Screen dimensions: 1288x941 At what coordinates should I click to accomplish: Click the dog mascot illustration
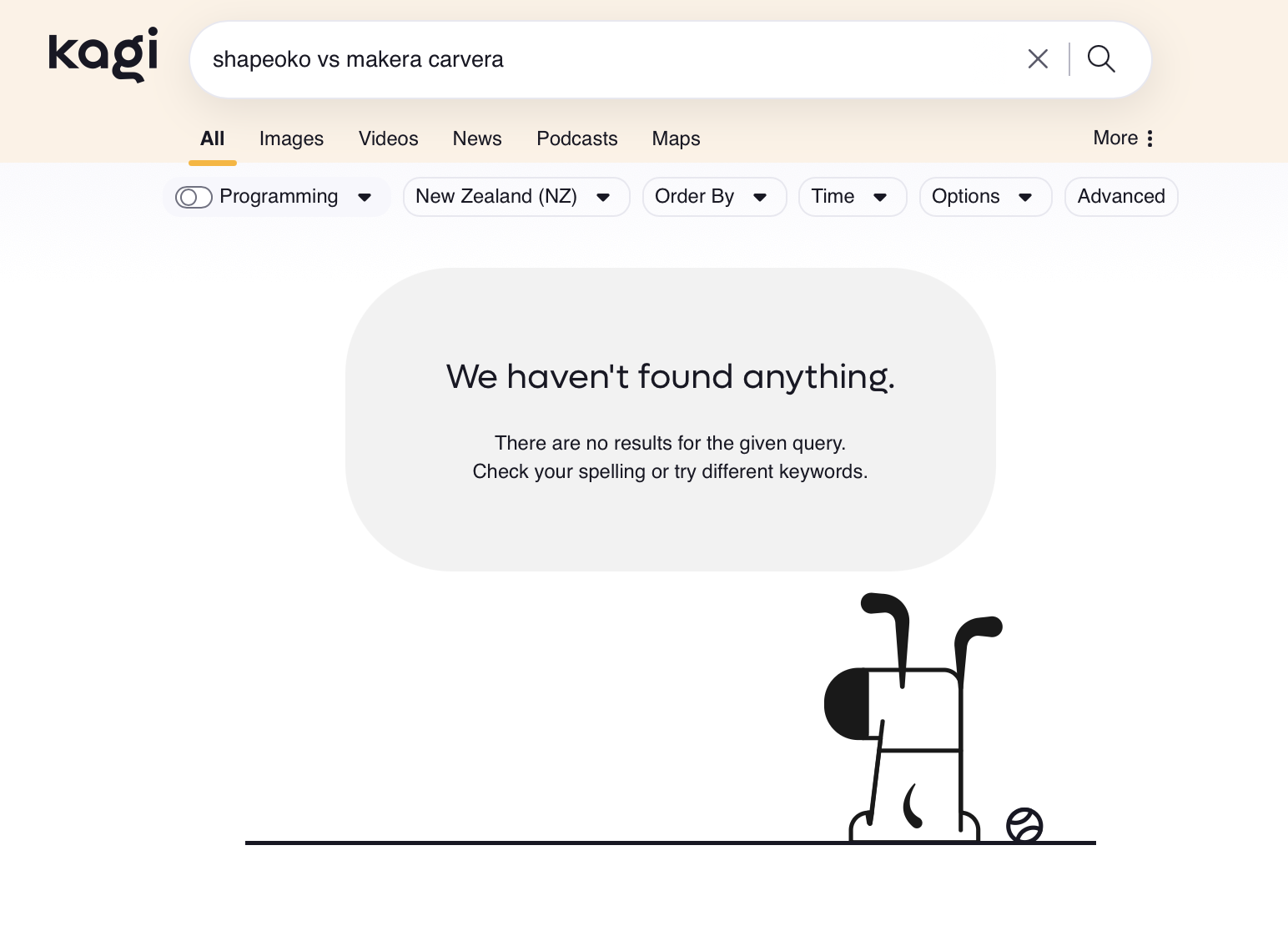[914, 717]
